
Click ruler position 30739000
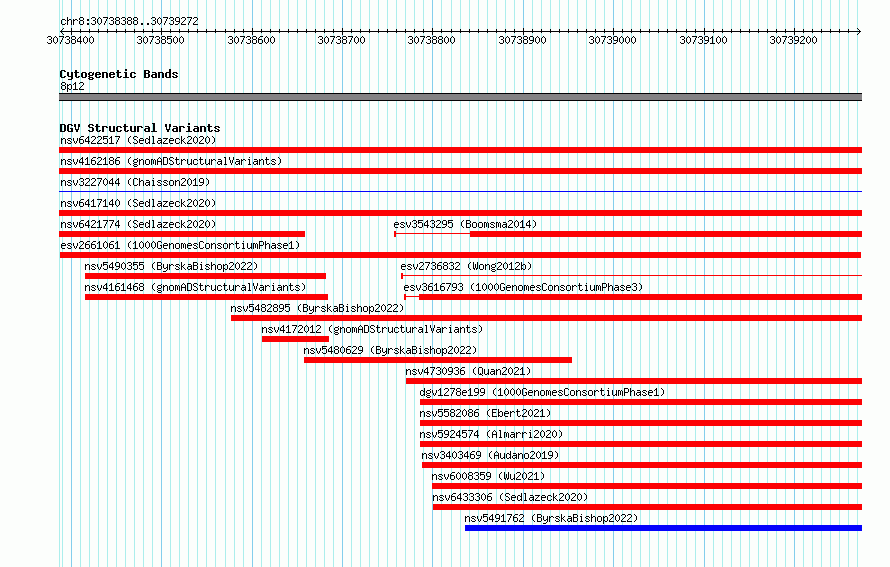(x=612, y=40)
